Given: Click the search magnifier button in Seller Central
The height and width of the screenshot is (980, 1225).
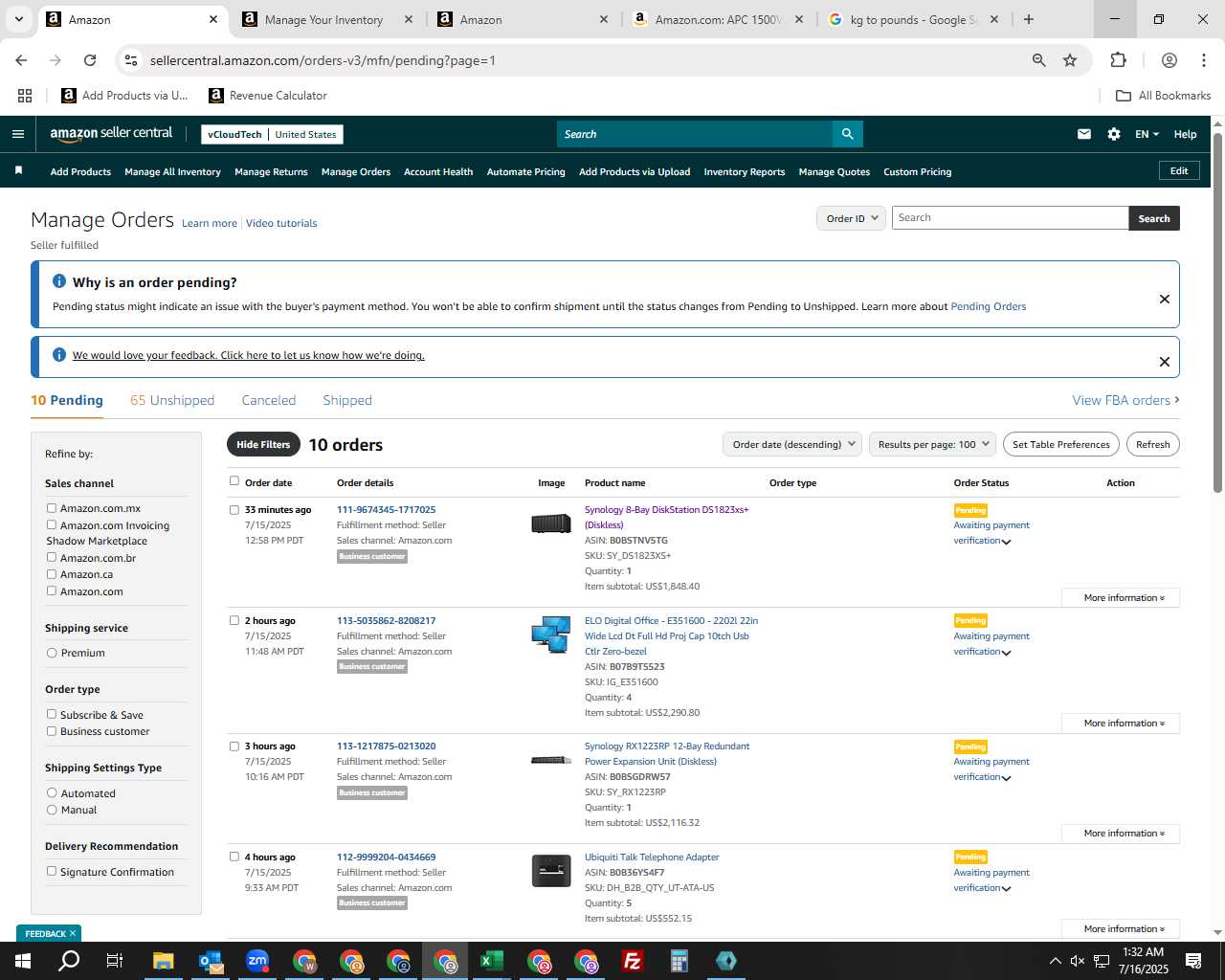Looking at the screenshot, I should point(847,134).
